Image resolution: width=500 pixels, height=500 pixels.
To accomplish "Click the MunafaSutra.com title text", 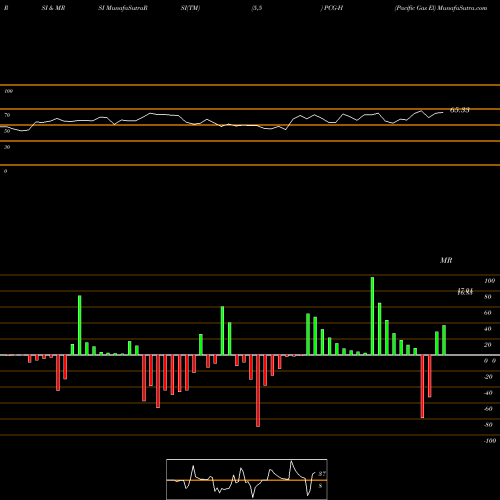I will (x=462, y=8).
